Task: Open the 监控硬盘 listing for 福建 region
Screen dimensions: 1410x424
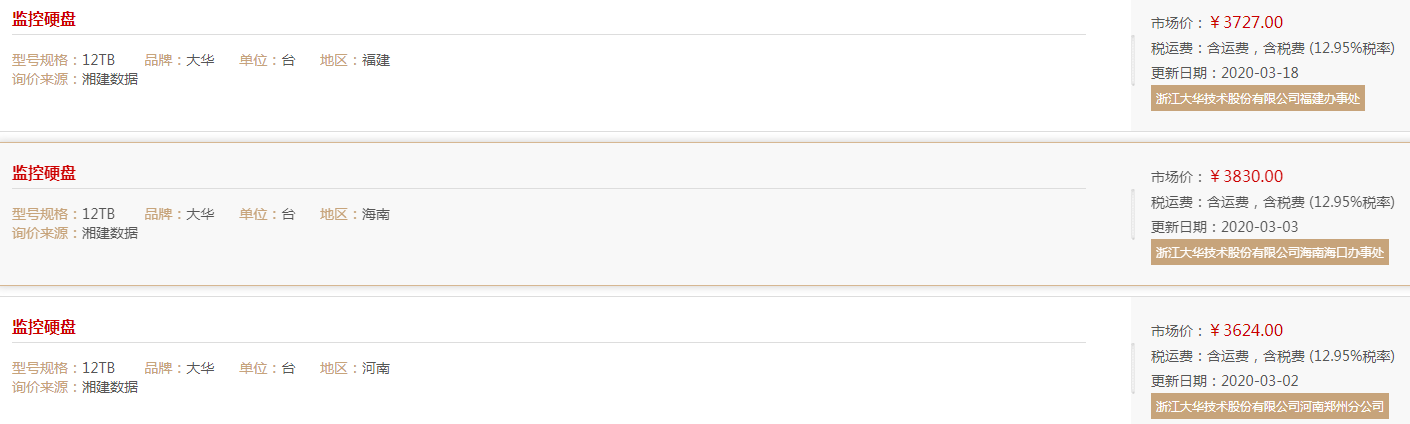Action: (x=44, y=19)
